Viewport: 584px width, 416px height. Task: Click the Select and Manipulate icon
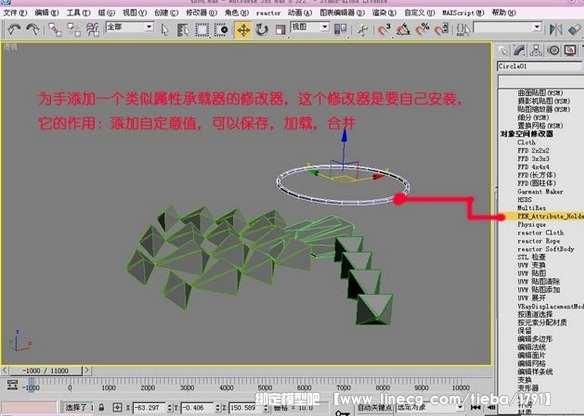[362, 30]
